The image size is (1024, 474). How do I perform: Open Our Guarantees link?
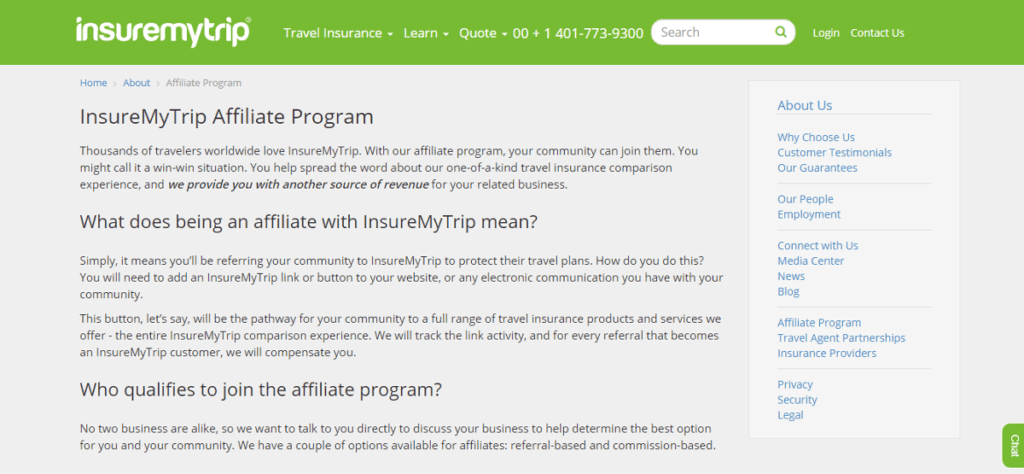point(817,168)
